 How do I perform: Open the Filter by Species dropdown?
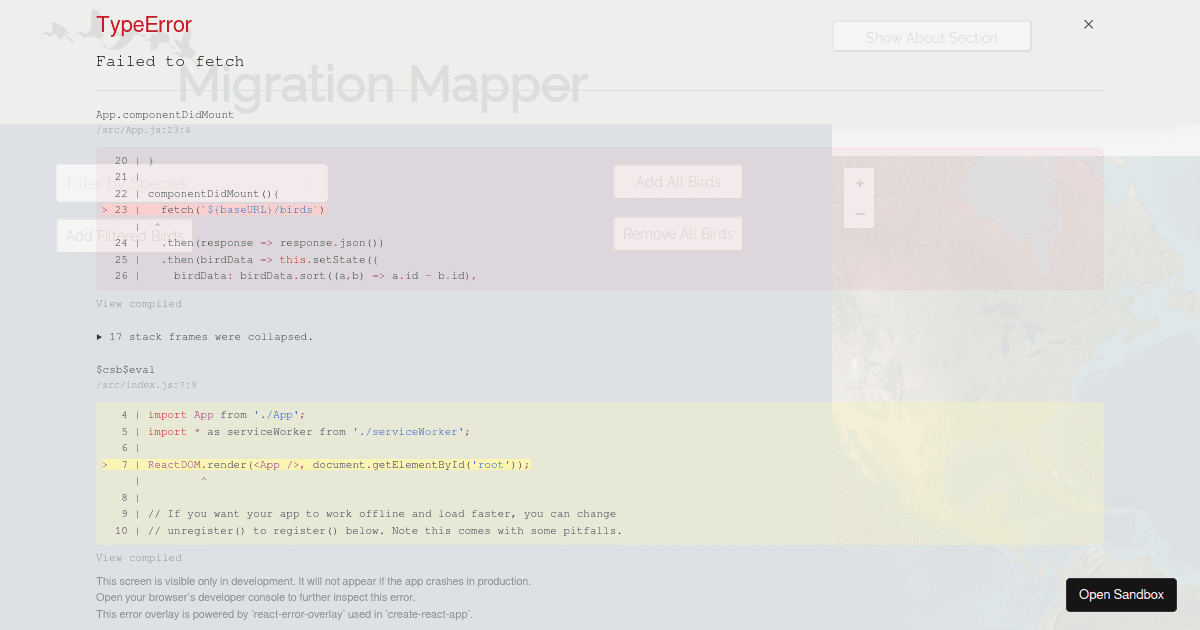[x=192, y=183]
